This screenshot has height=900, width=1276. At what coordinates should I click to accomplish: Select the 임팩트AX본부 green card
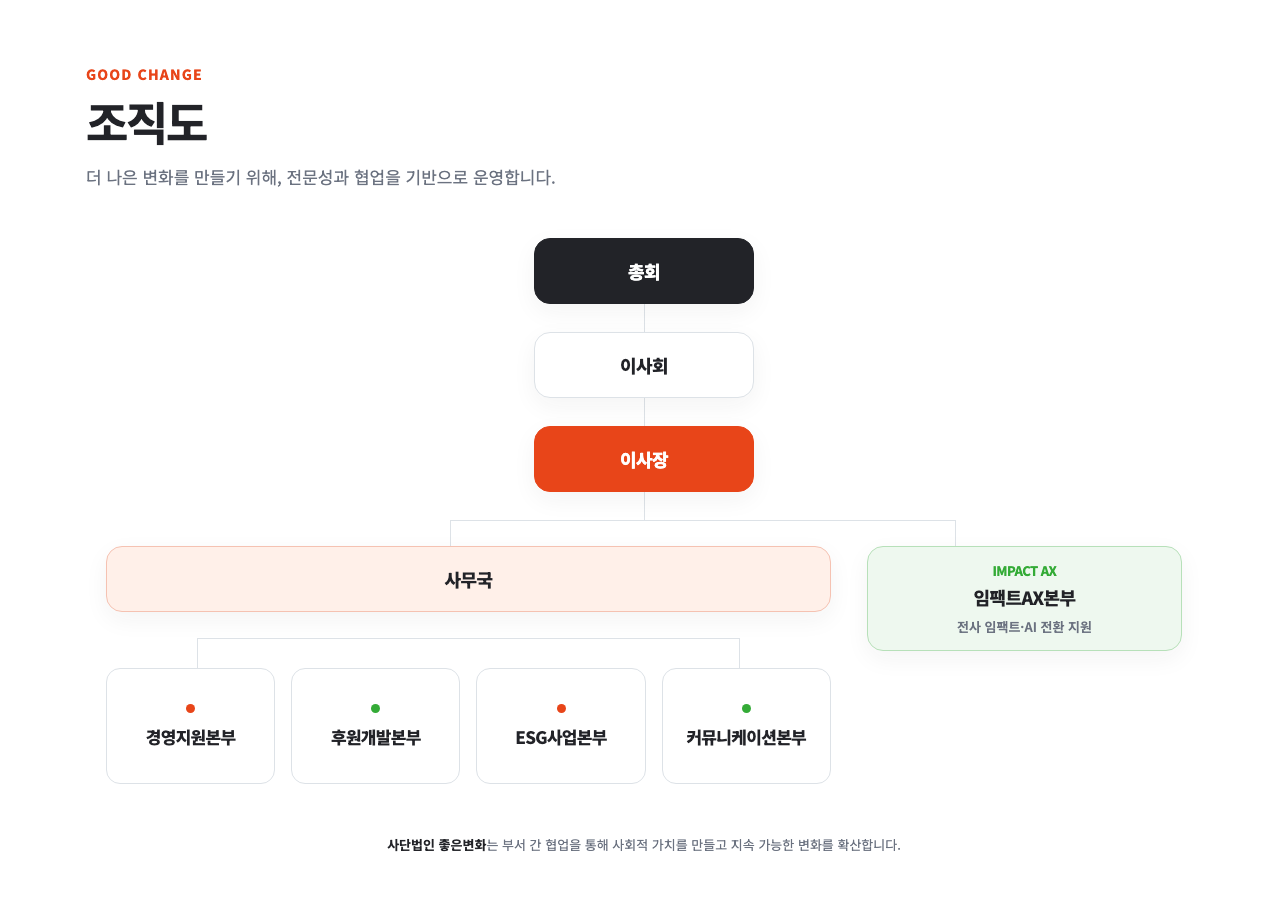pos(1024,598)
